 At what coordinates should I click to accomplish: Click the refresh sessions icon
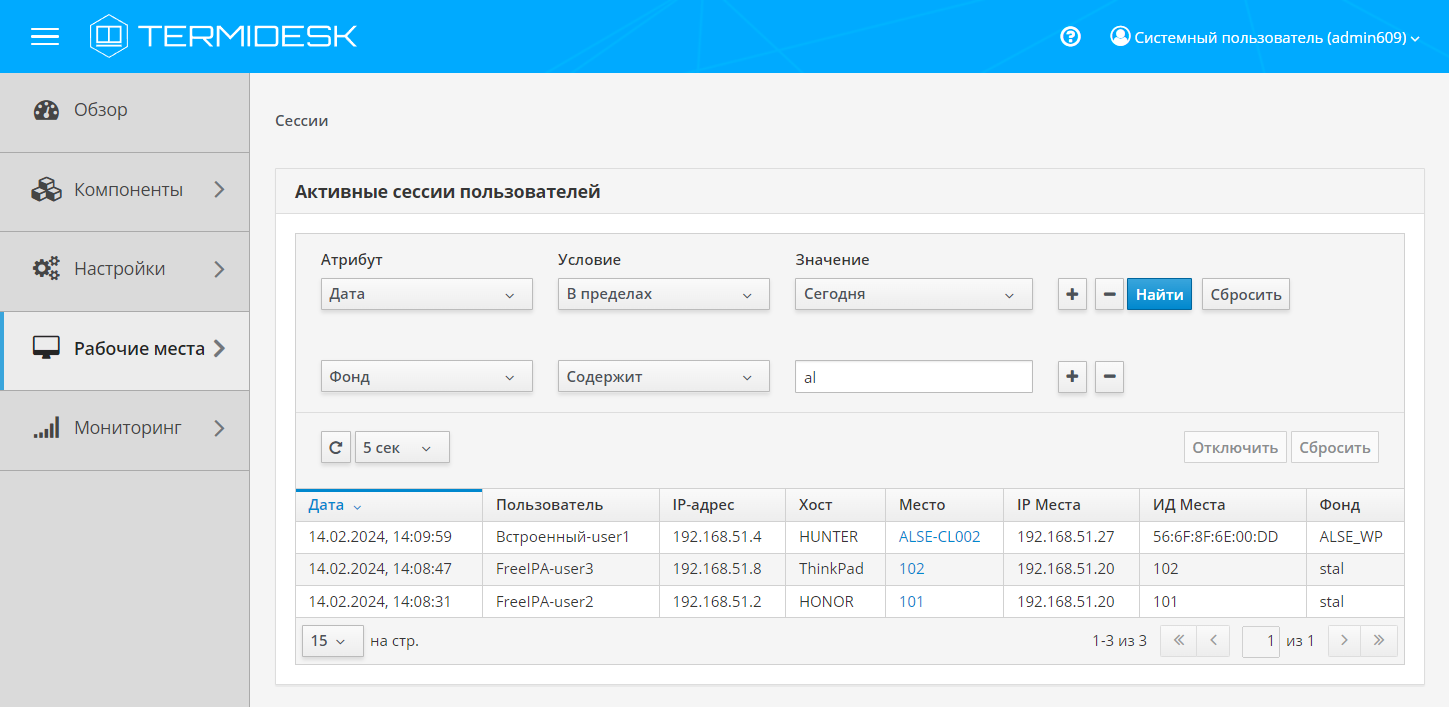click(x=336, y=448)
